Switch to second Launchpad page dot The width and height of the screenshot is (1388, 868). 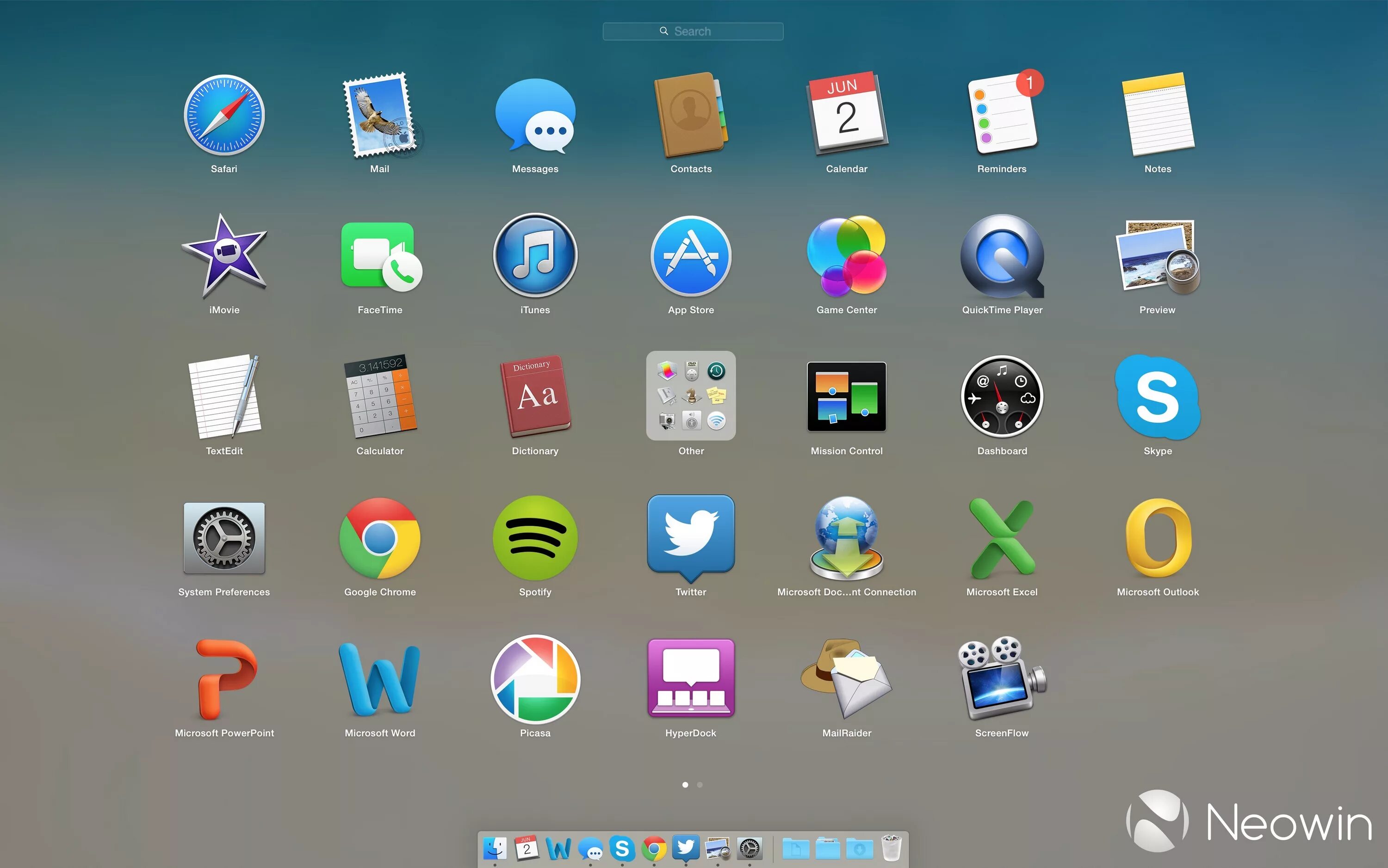[x=700, y=785]
